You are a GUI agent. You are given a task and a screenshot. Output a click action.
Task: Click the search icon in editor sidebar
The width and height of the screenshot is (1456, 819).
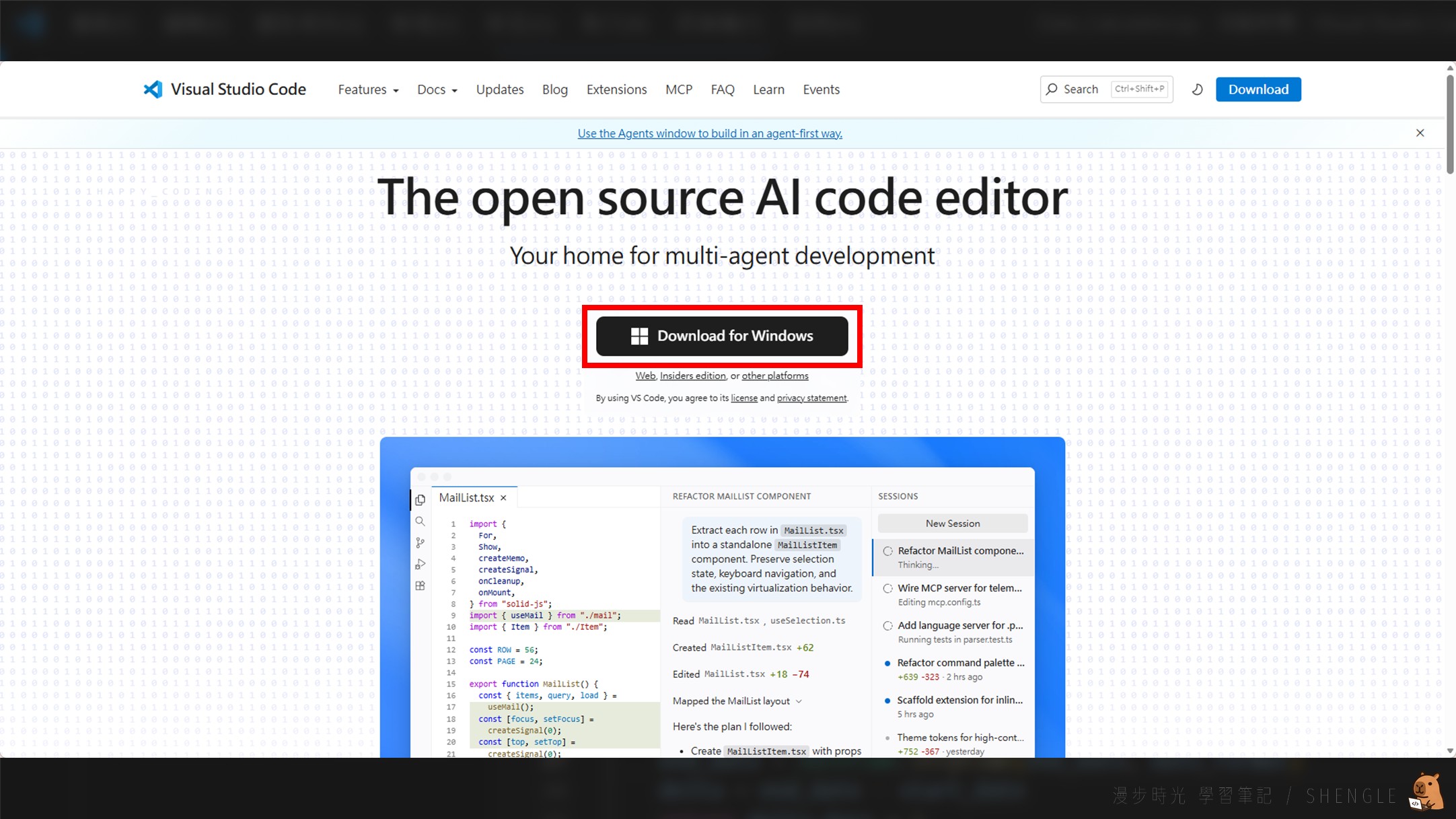[421, 522]
